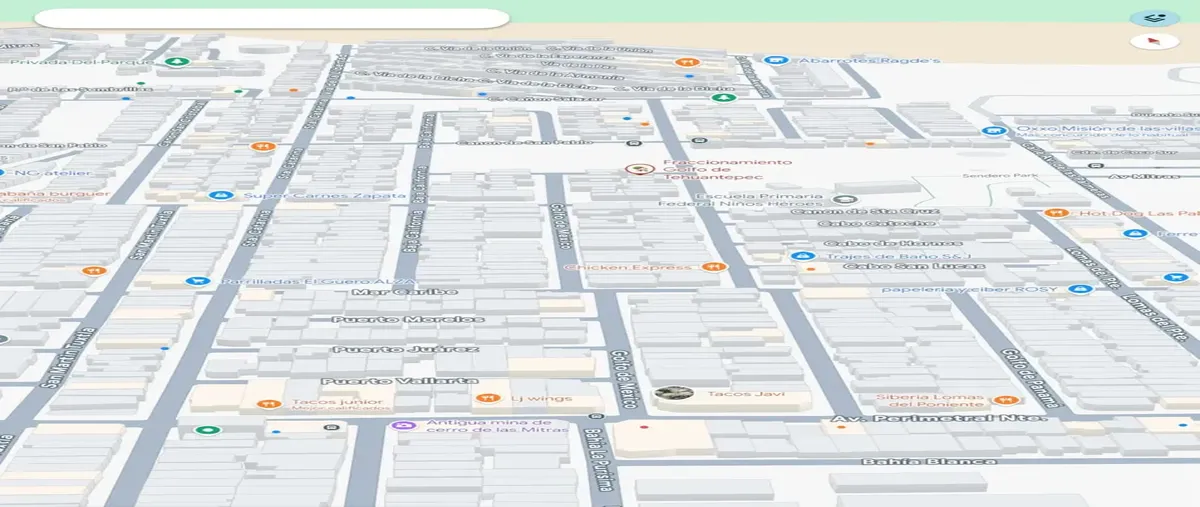
Task: Click the Puerto Morelos street label
Action: pyautogui.click(x=408, y=320)
